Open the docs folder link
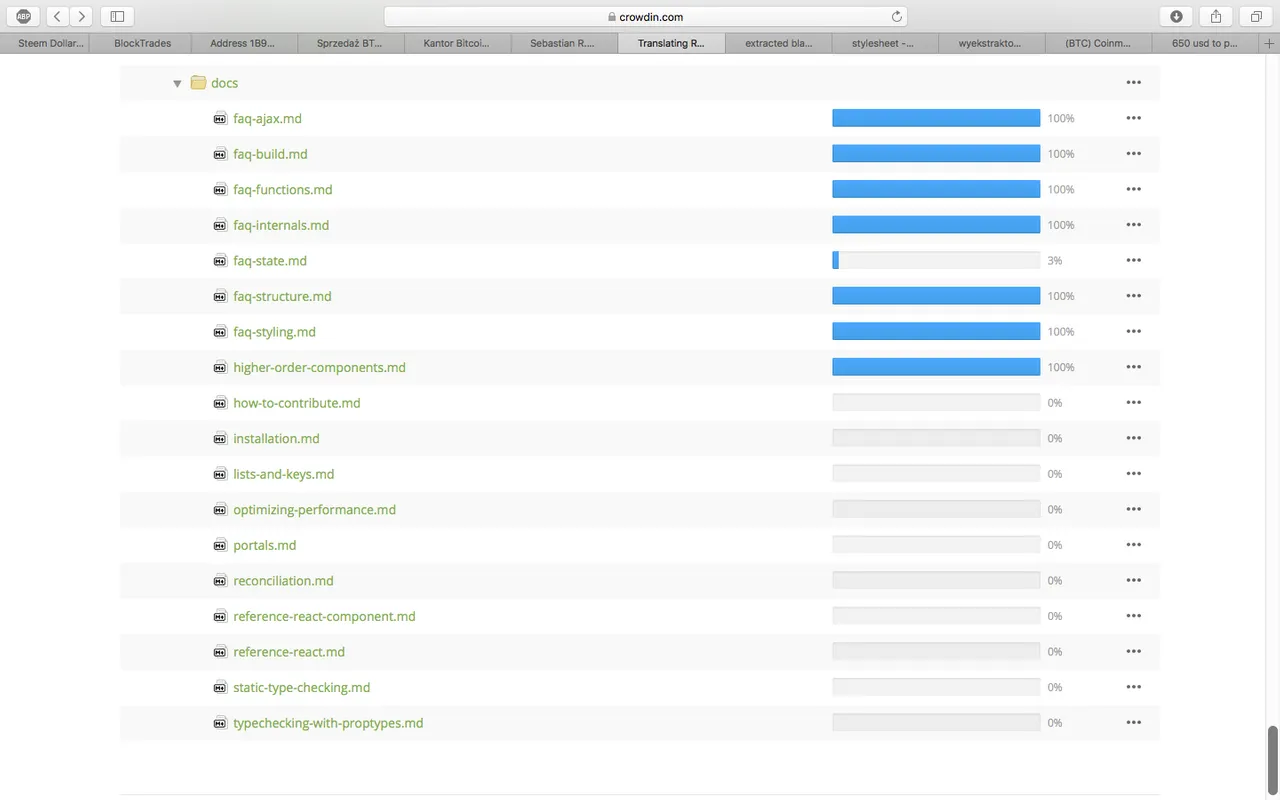 point(224,83)
